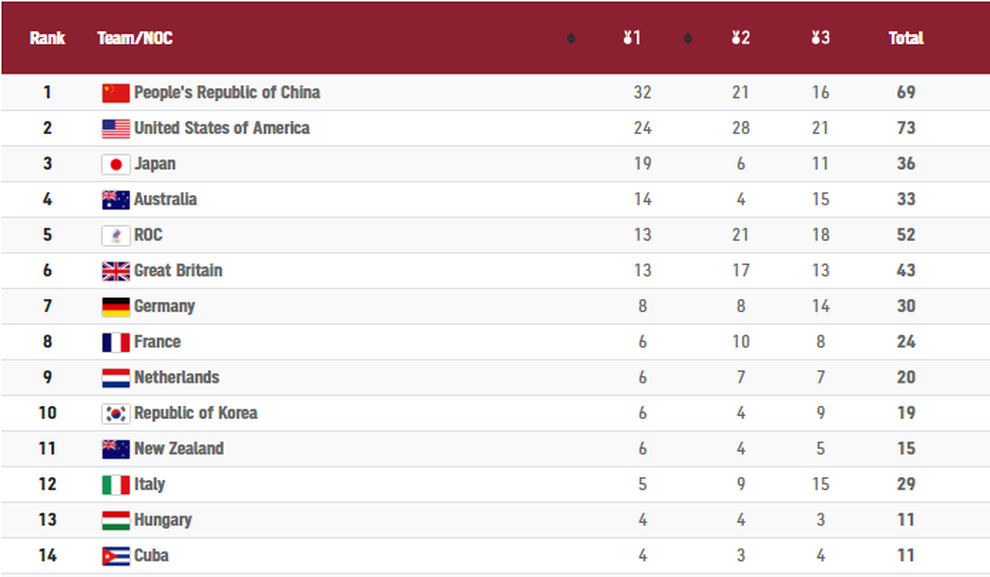Image resolution: width=990 pixels, height=577 pixels.
Task: Click the Japan flag icon
Action: click(x=116, y=164)
